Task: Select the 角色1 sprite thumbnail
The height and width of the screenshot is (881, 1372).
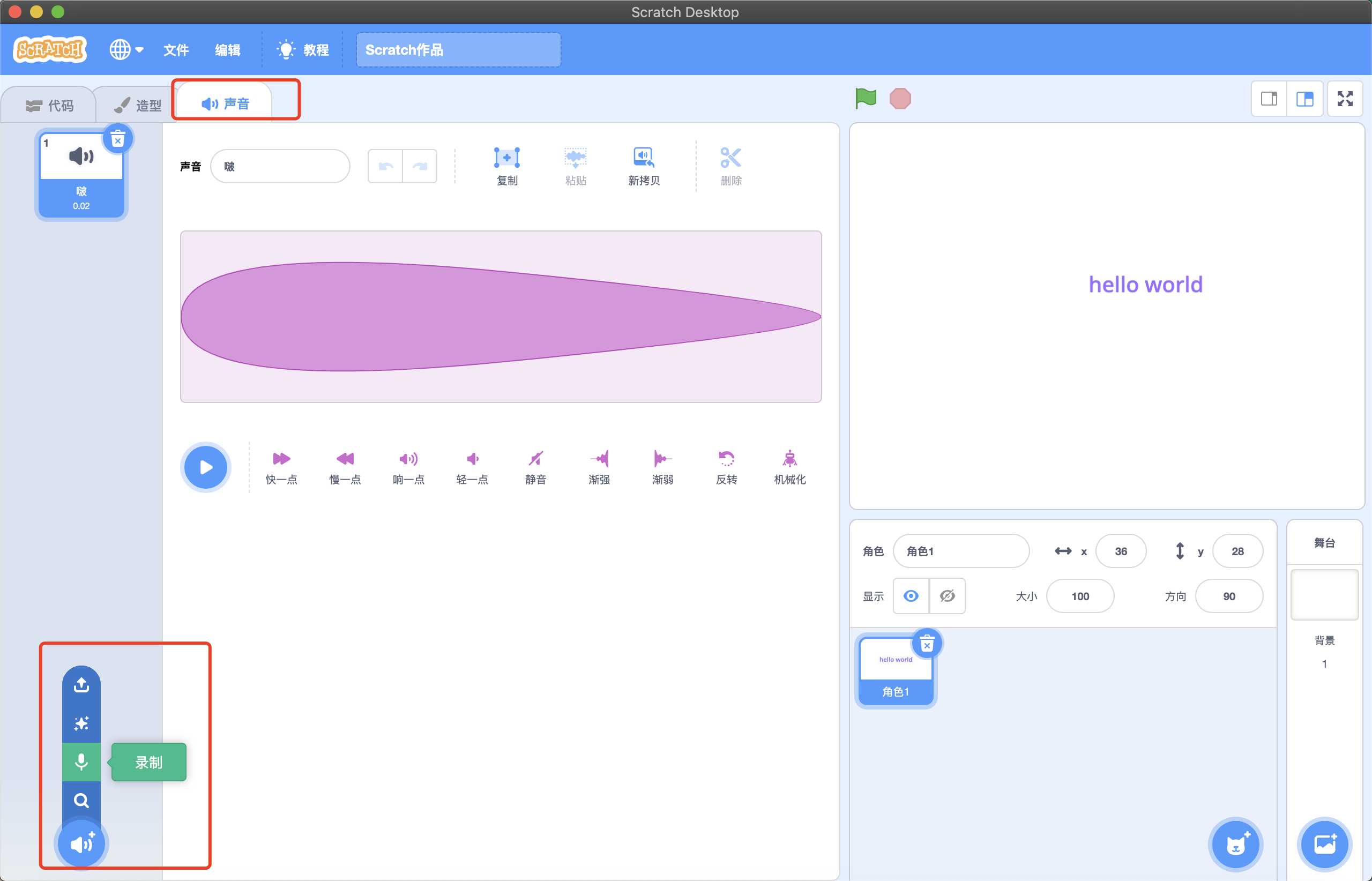Action: coord(896,671)
